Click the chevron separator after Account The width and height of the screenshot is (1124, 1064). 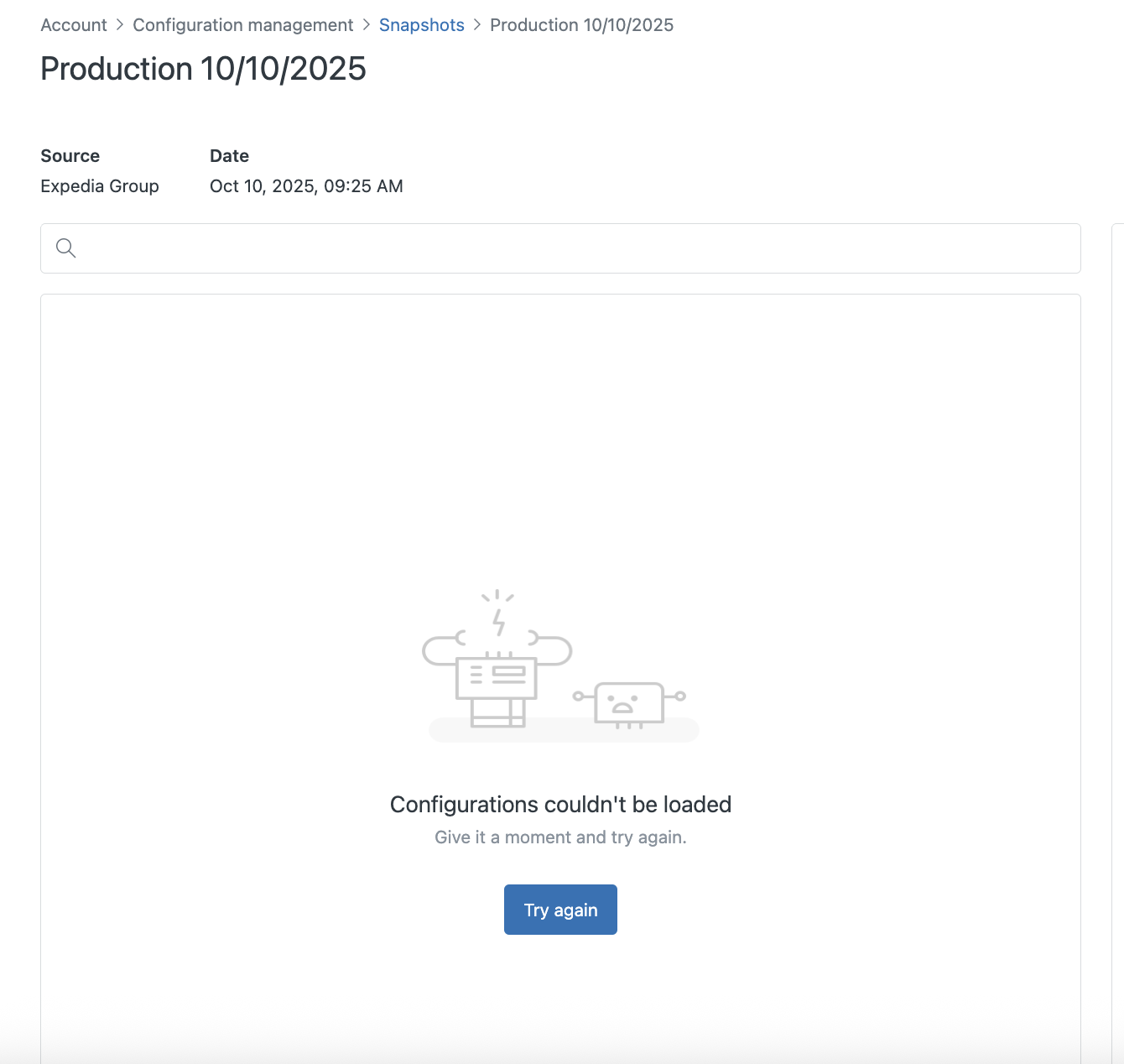click(120, 25)
